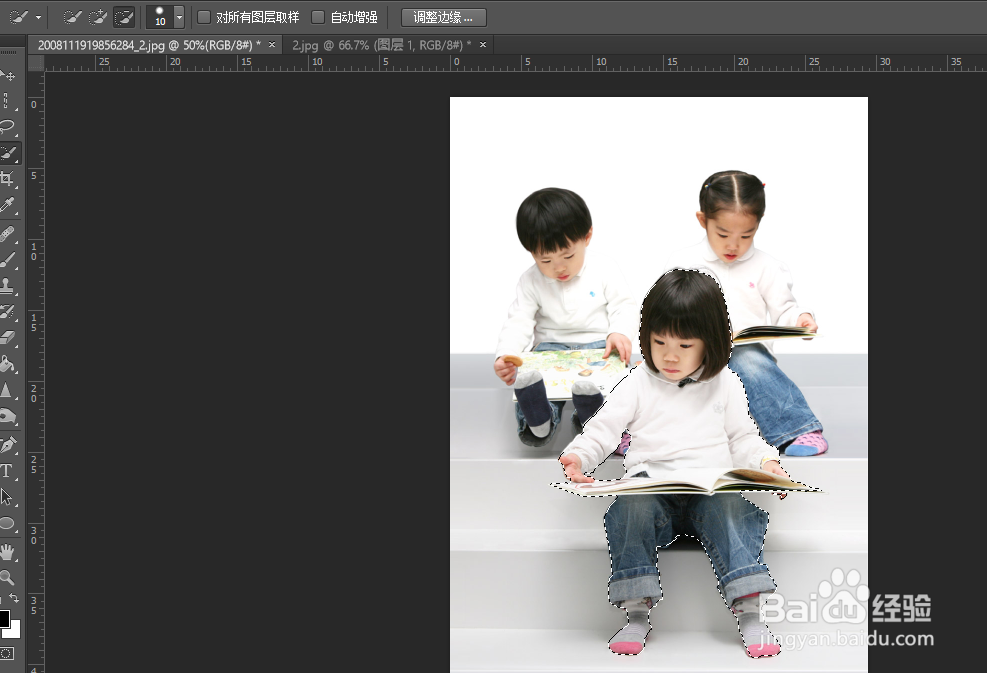Image resolution: width=987 pixels, height=673 pixels.
Task: Select the Rectangular Marquee tool
Action: (7, 101)
